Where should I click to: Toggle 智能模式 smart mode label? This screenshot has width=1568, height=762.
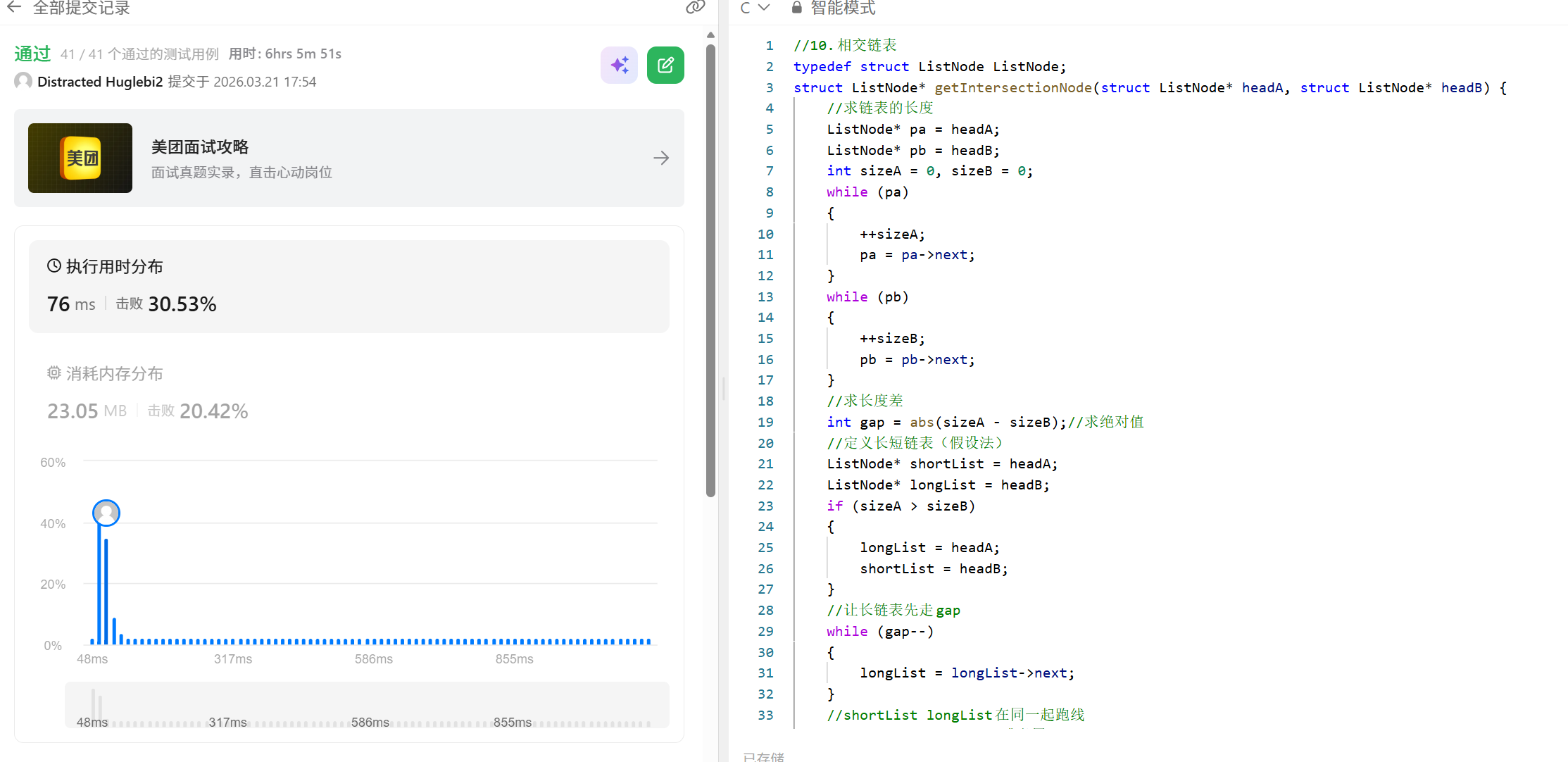(843, 8)
